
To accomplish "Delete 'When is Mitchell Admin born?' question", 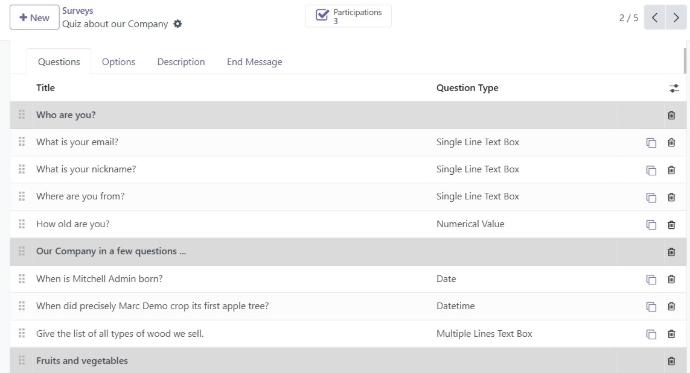I will click(671, 279).
